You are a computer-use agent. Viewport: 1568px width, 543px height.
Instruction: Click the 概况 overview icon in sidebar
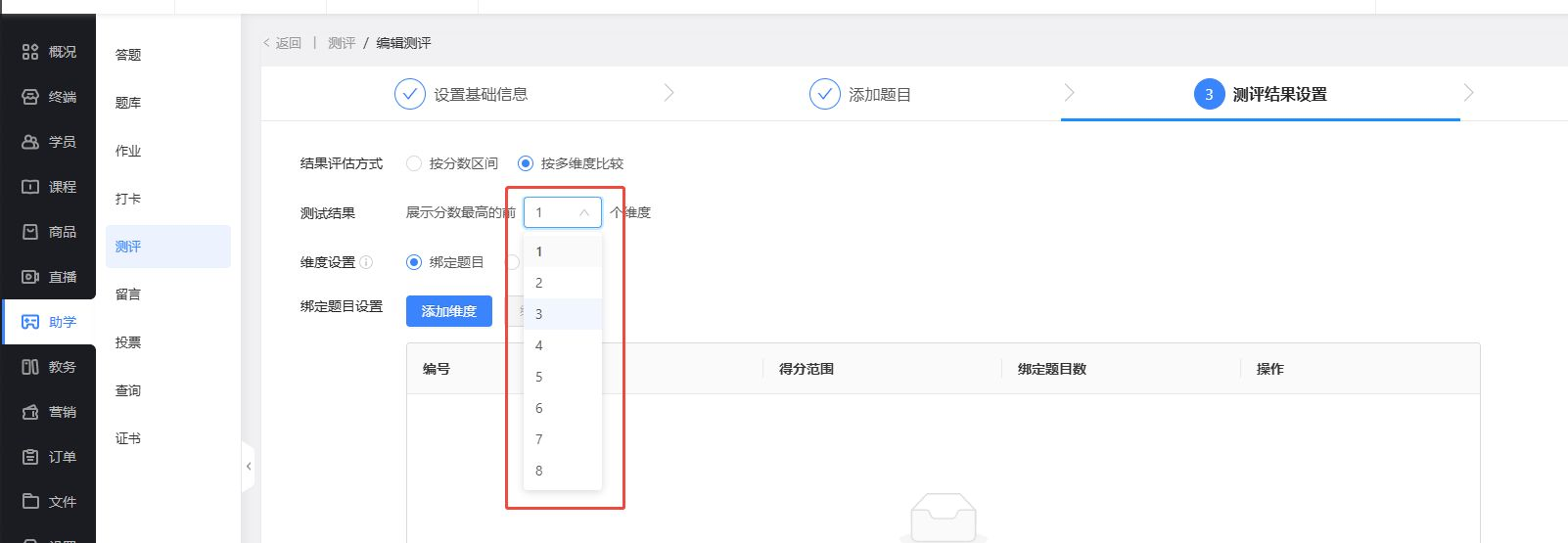(30, 52)
